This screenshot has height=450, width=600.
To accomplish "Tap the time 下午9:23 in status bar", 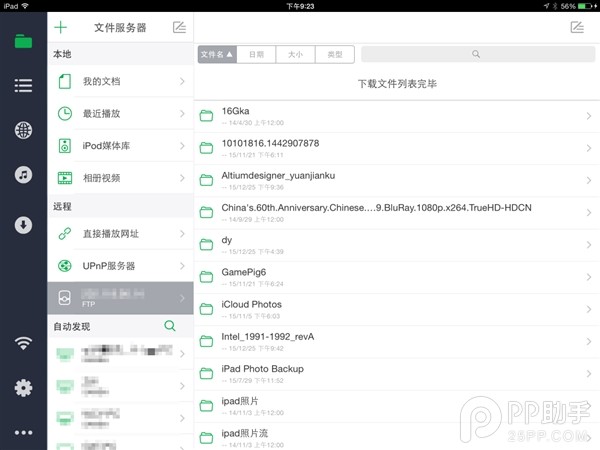I will 300,6.
